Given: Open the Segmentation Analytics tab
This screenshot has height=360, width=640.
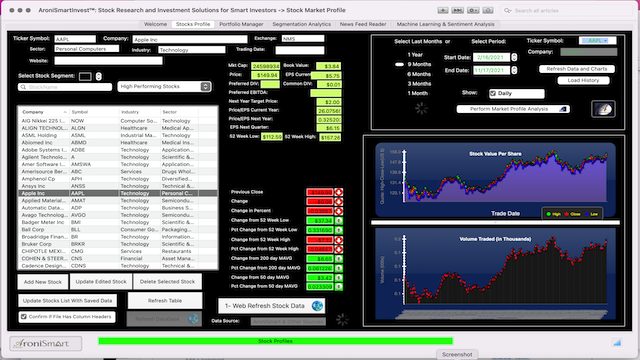Looking at the screenshot, I should 302,24.
